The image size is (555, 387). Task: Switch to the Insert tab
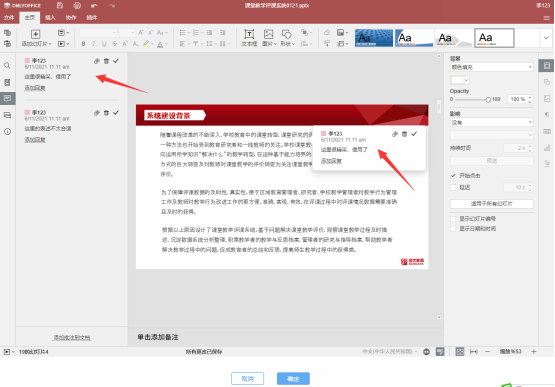[x=50, y=17]
